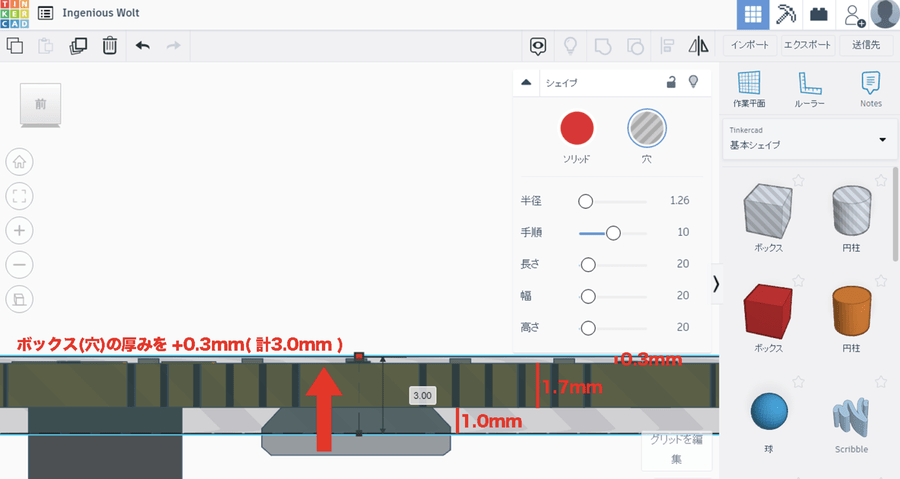The width and height of the screenshot is (900, 479).
Task: Click the 前 view cube face
Action: coord(40,104)
